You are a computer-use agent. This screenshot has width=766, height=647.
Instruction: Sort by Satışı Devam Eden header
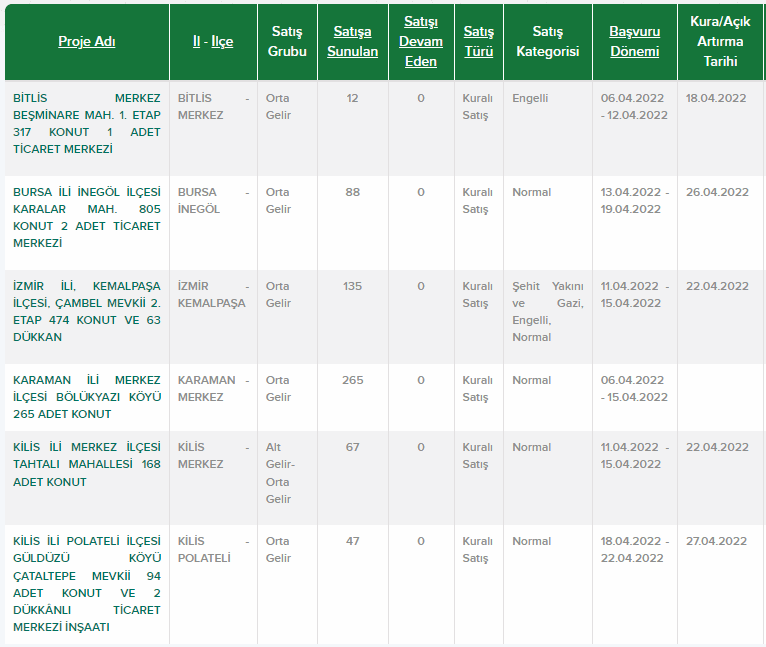pyautogui.click(x=420, y=42)
